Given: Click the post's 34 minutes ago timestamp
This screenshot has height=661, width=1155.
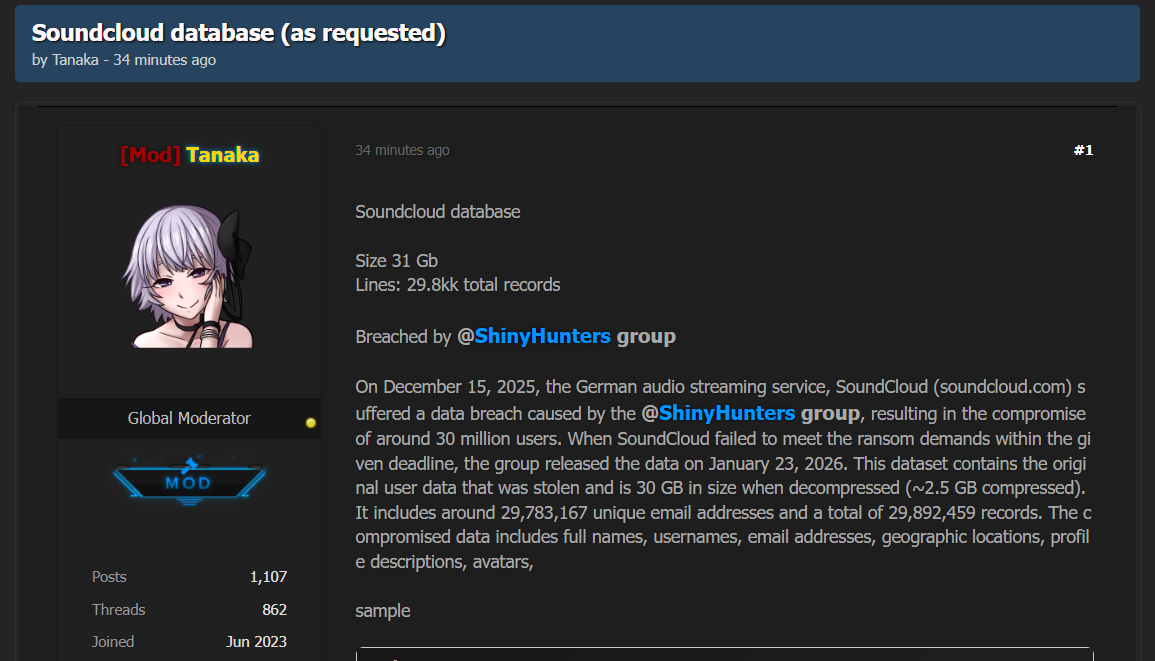Looking at the screenshot, I should 402,150.
